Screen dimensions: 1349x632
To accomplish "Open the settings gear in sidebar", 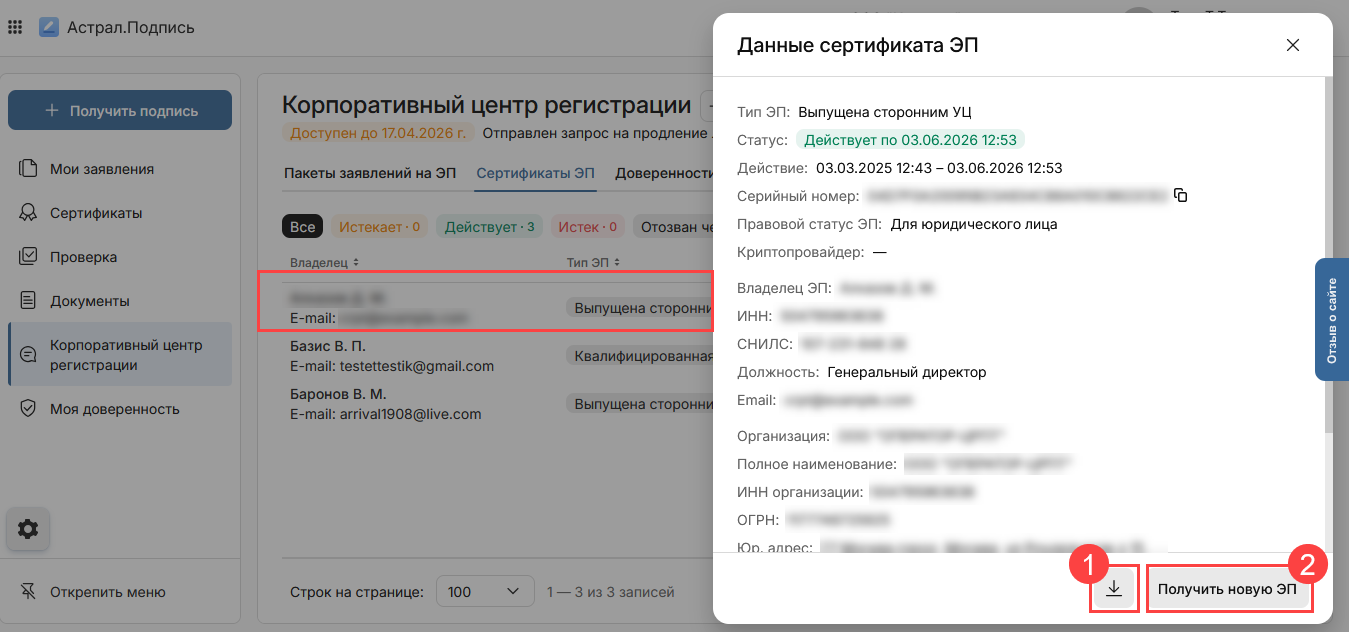I will pos(28,529).
